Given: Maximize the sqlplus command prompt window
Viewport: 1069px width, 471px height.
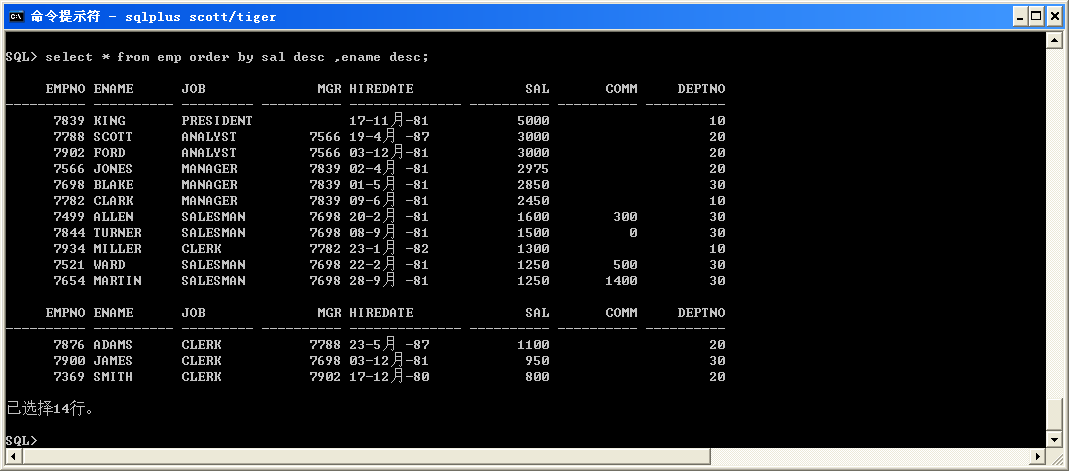Looking at the screenshot, I should (1036, 16).
